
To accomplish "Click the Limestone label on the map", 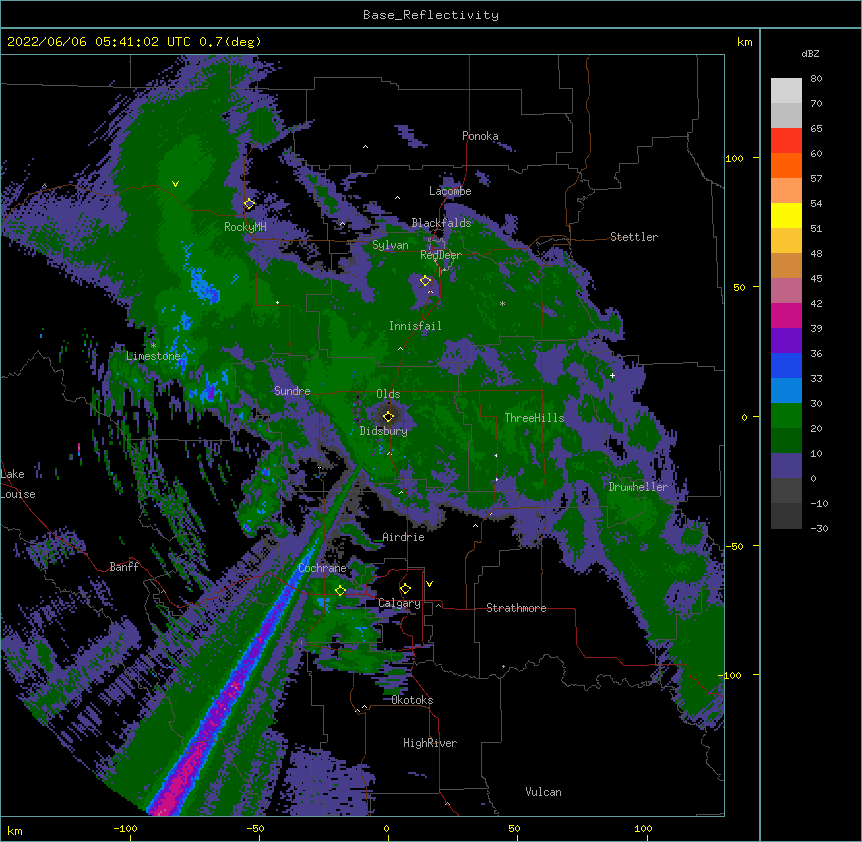I will 153,356.
